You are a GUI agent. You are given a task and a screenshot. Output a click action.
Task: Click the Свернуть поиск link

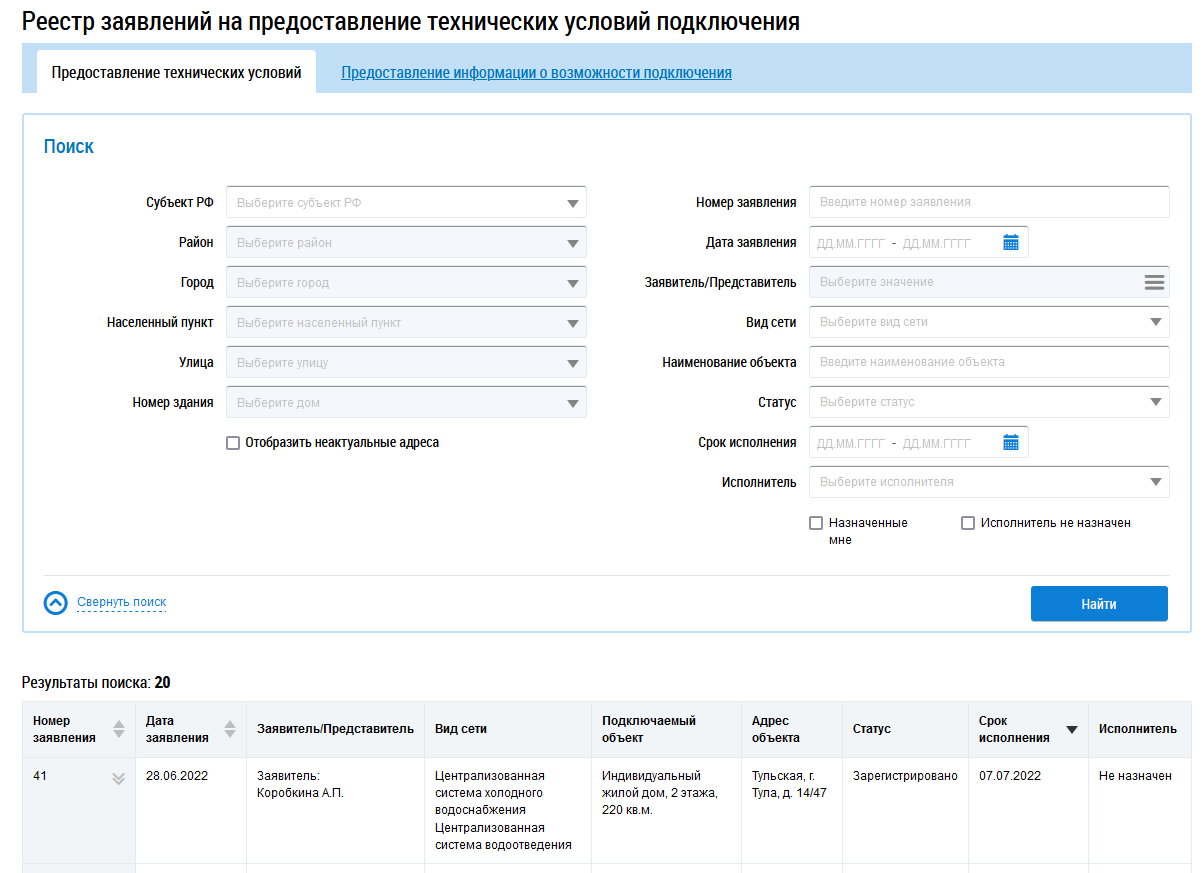coord(122,602)
